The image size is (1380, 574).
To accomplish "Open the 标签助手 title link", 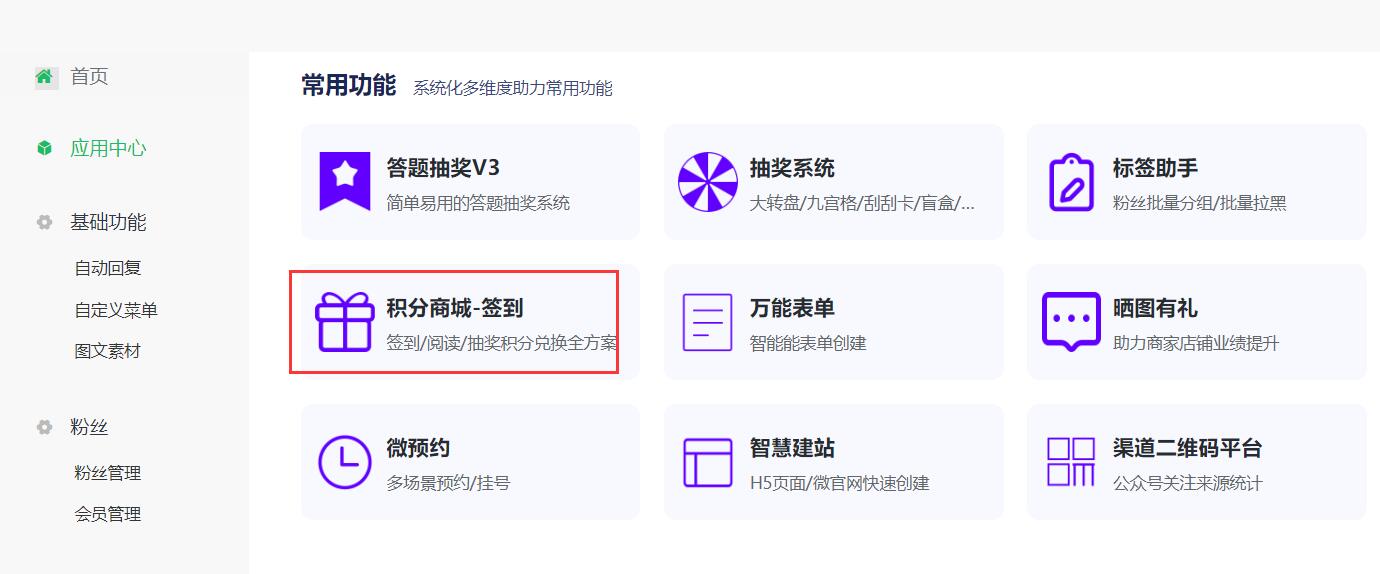I will coord(1155,168).
